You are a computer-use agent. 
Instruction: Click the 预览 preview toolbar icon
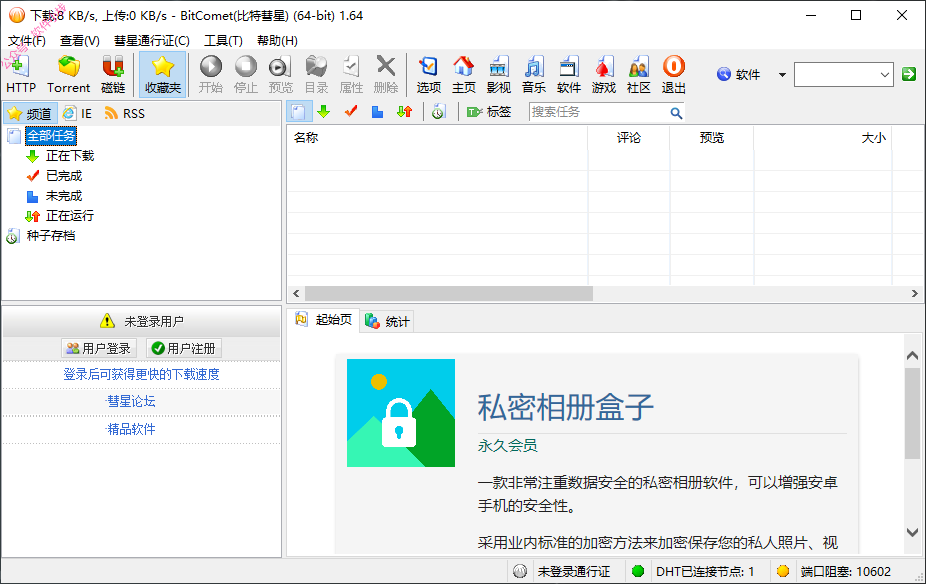281,74
